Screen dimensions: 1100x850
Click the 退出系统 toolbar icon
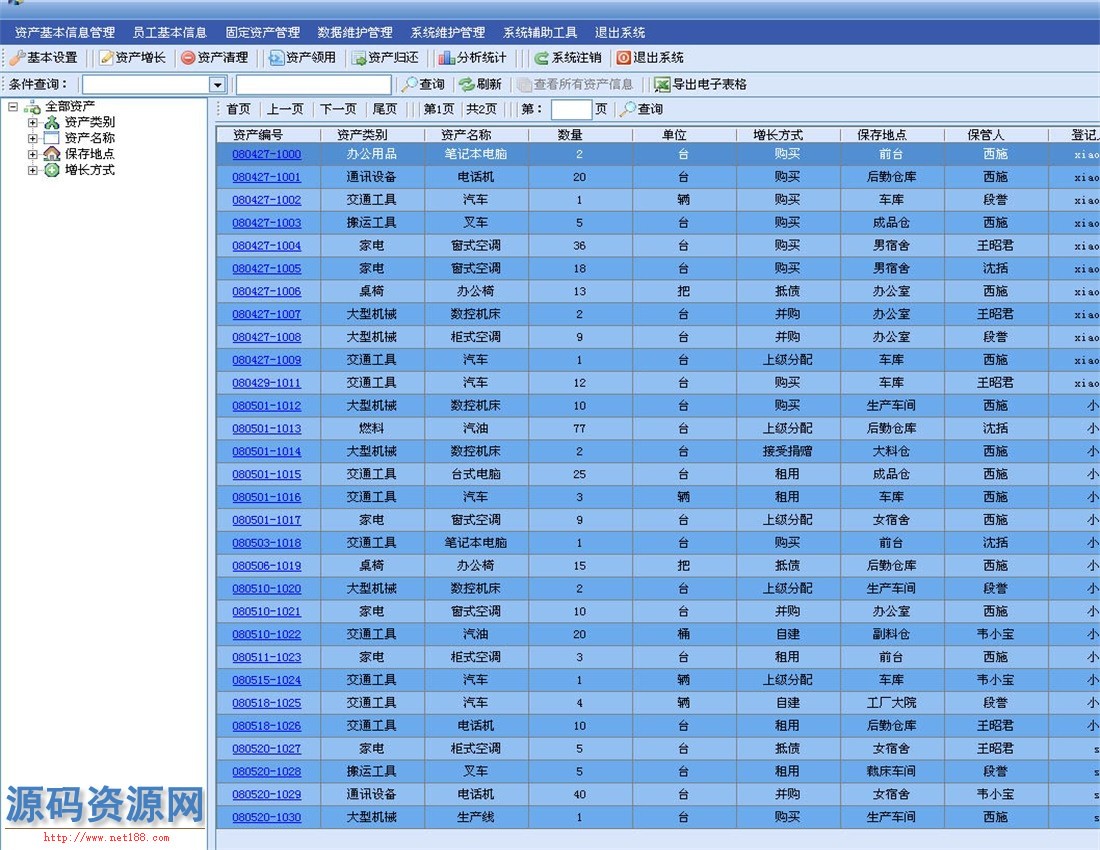click(x=623, y=58)
